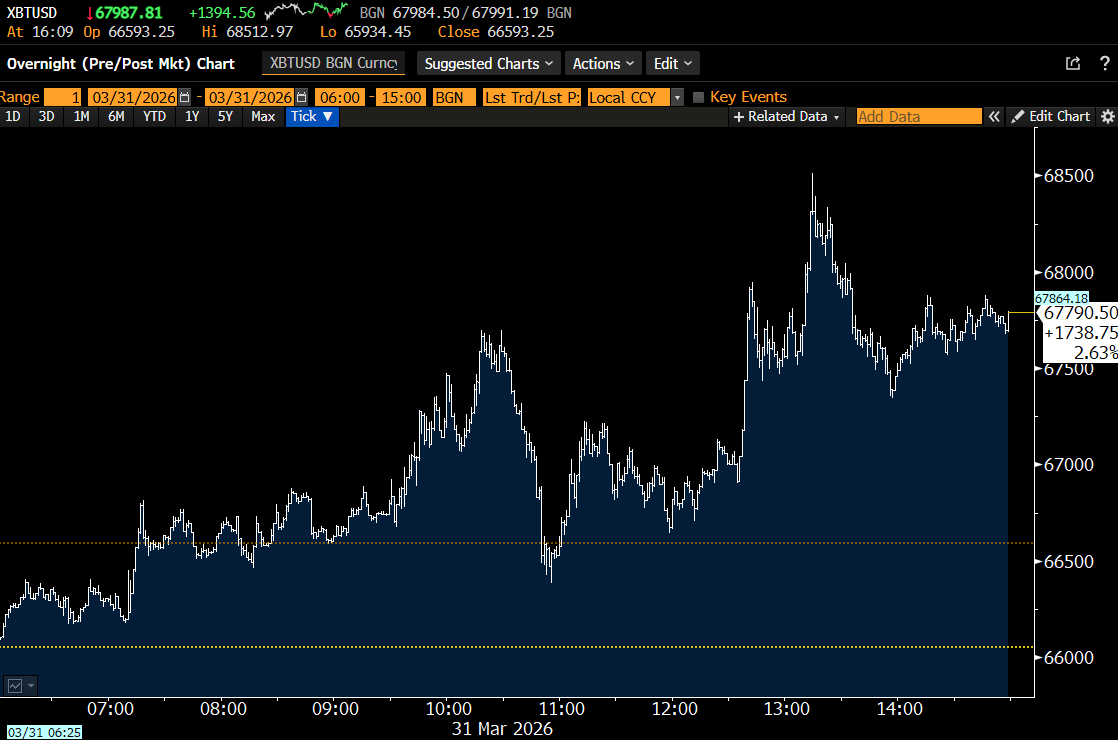Click the export/share chart icon
The height and width of the screenshot is (740, 1118).
tap(1072, 63)
